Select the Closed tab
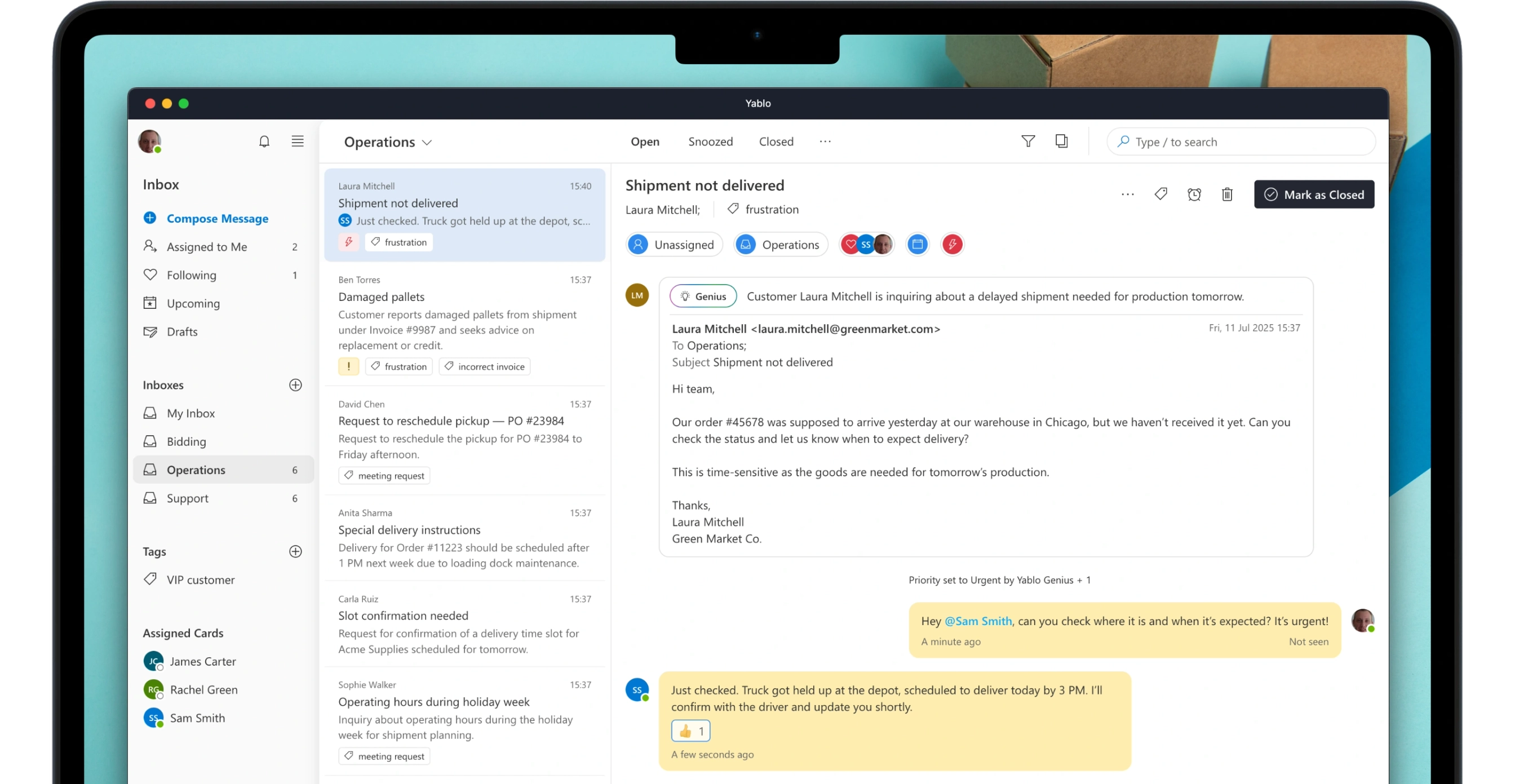This screenshot has width=1515, height=784. (776, 141)
